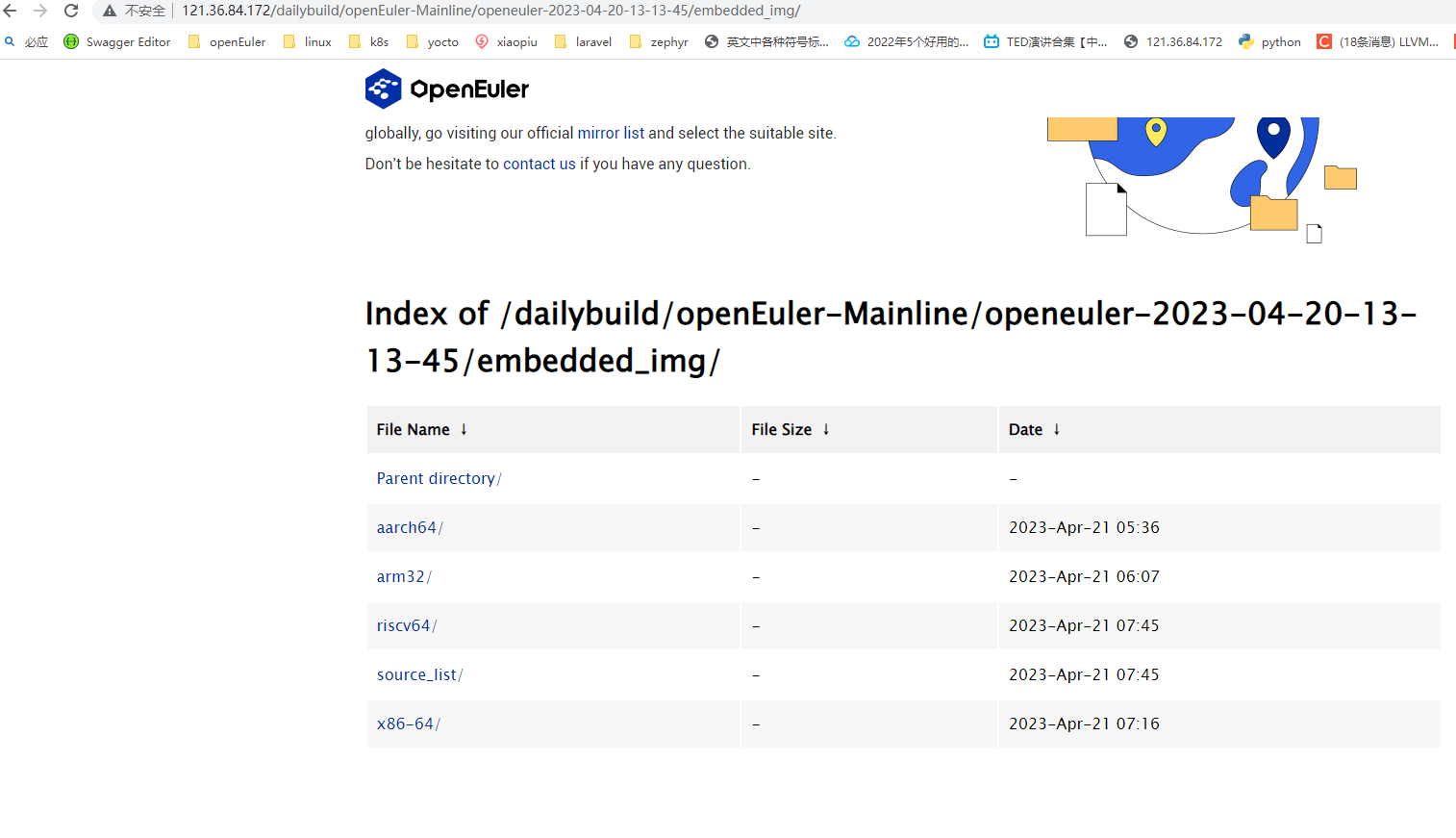Open the aarch64 directory link
The width and height of the screenshot is (1456, 838).
(x=407, y=527)
